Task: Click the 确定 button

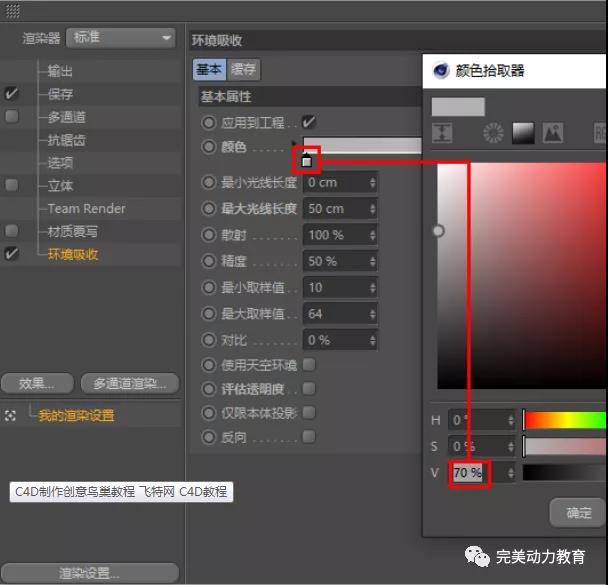Action: point(578,513)
